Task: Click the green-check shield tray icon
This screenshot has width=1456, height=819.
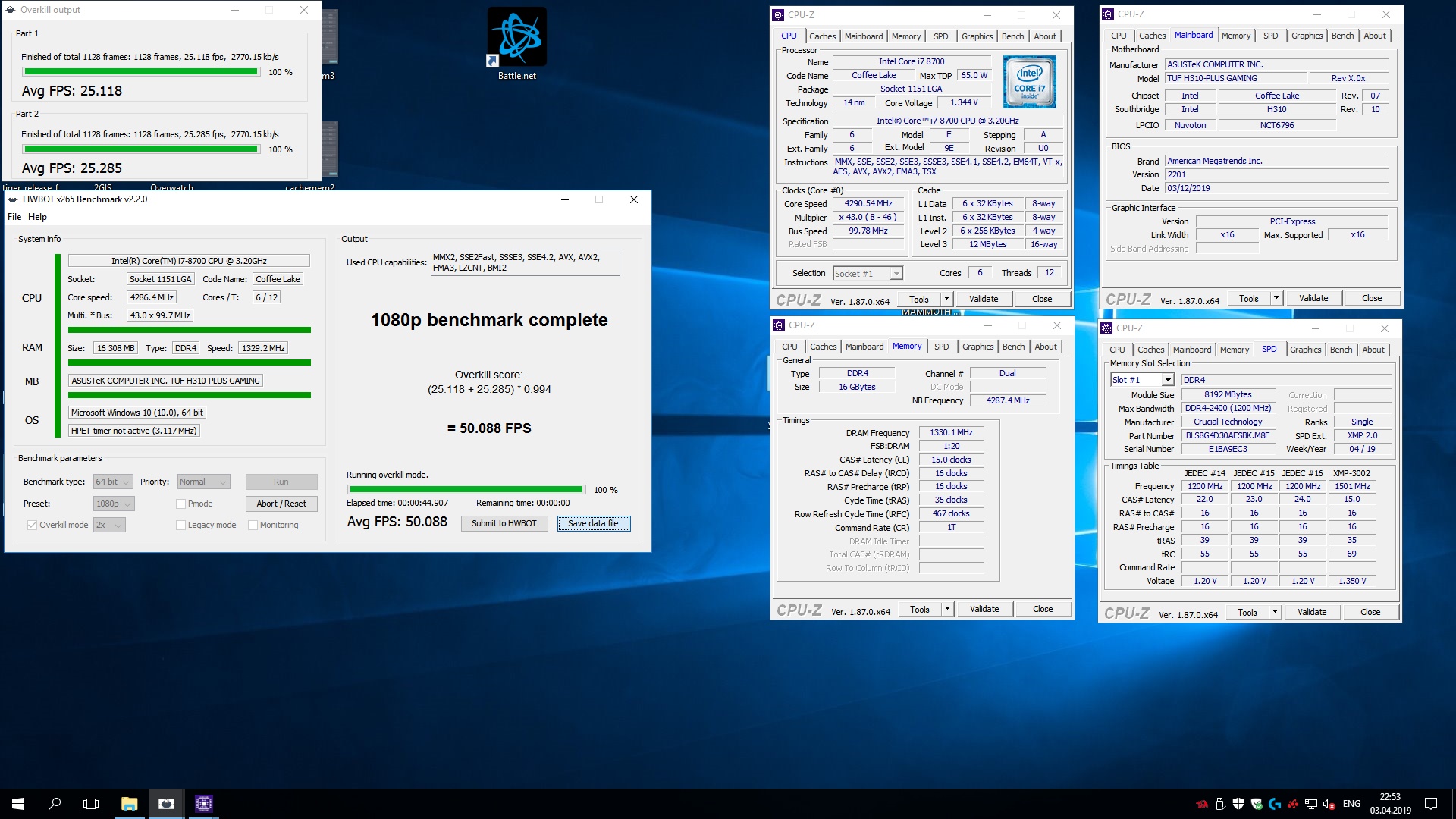Action: pos(1257,804)
